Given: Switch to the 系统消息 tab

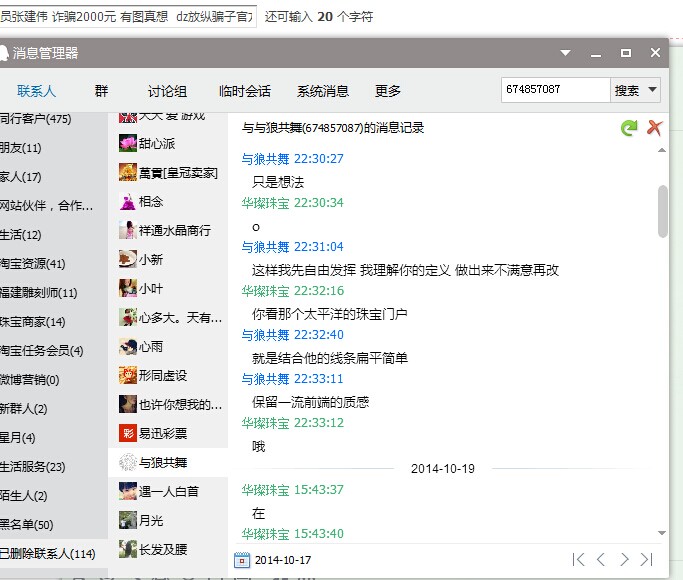Looking at the screenshot, I should [323, 91].
